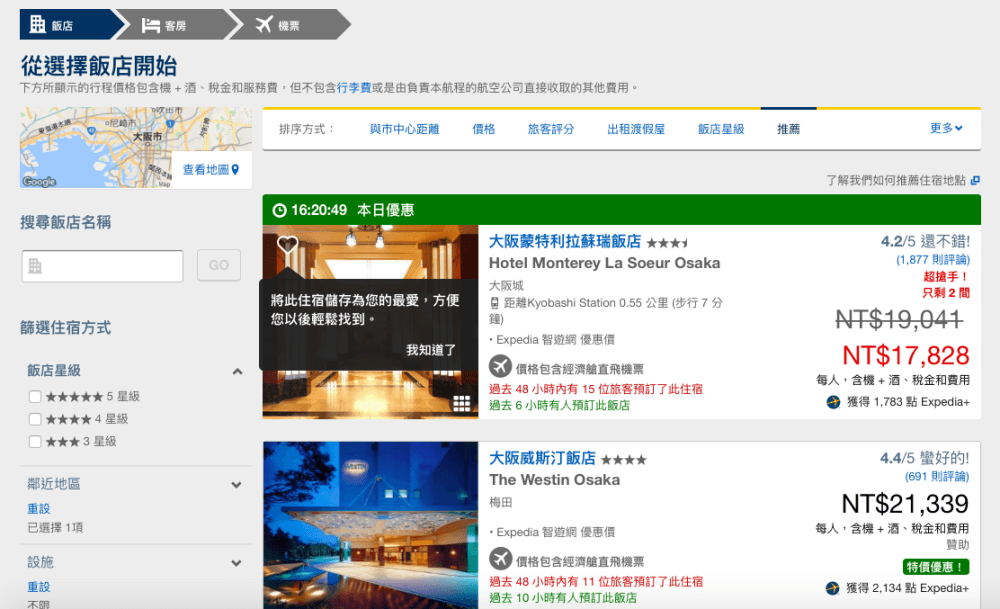The width and height of the screenshot is (1000, 609).
Task: Reset the 鄰近地區 filter with 重設
Action: click(x=38, y=509)
